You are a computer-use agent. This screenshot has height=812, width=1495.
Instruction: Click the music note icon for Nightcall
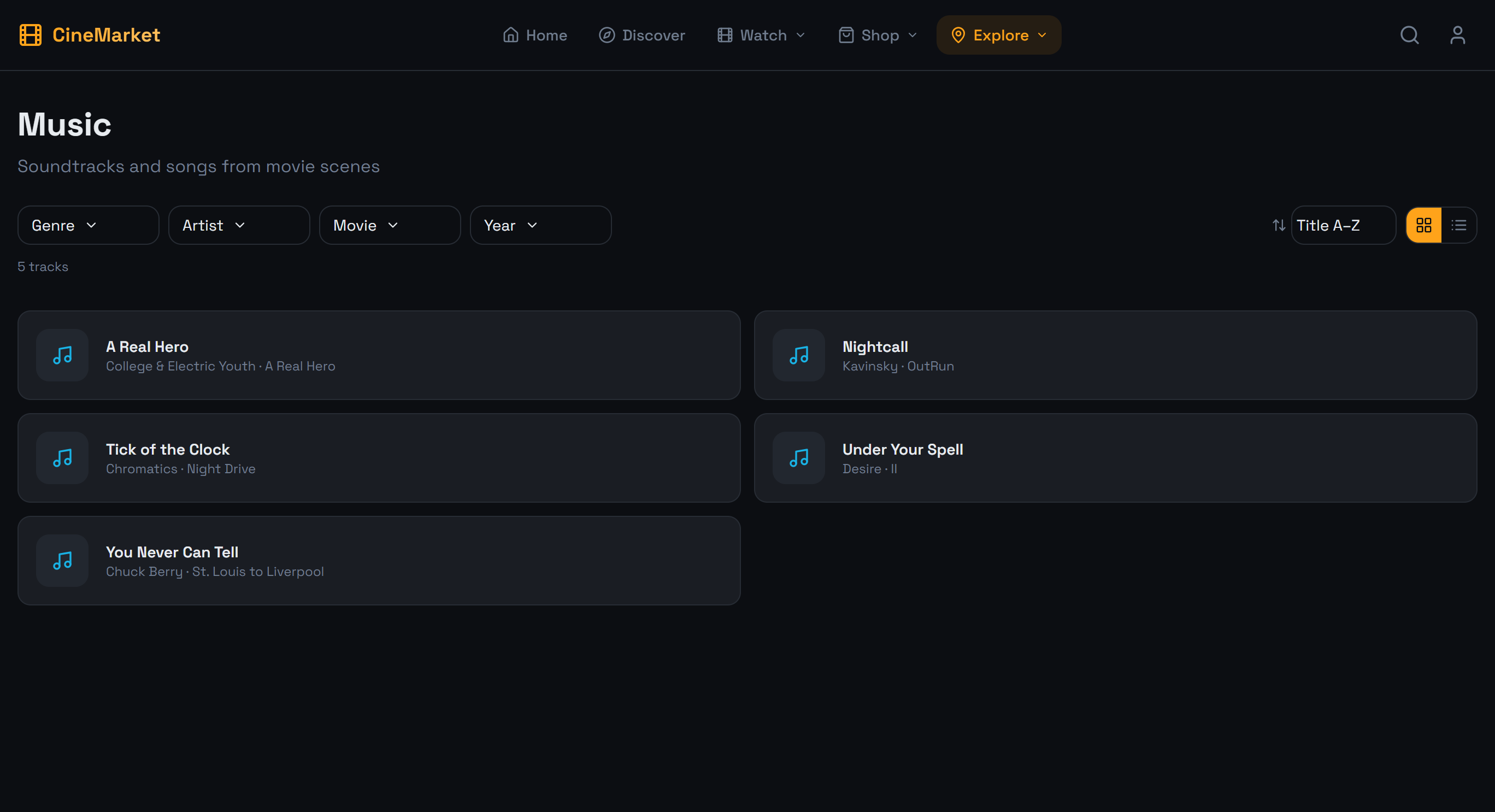pos(798,355)
